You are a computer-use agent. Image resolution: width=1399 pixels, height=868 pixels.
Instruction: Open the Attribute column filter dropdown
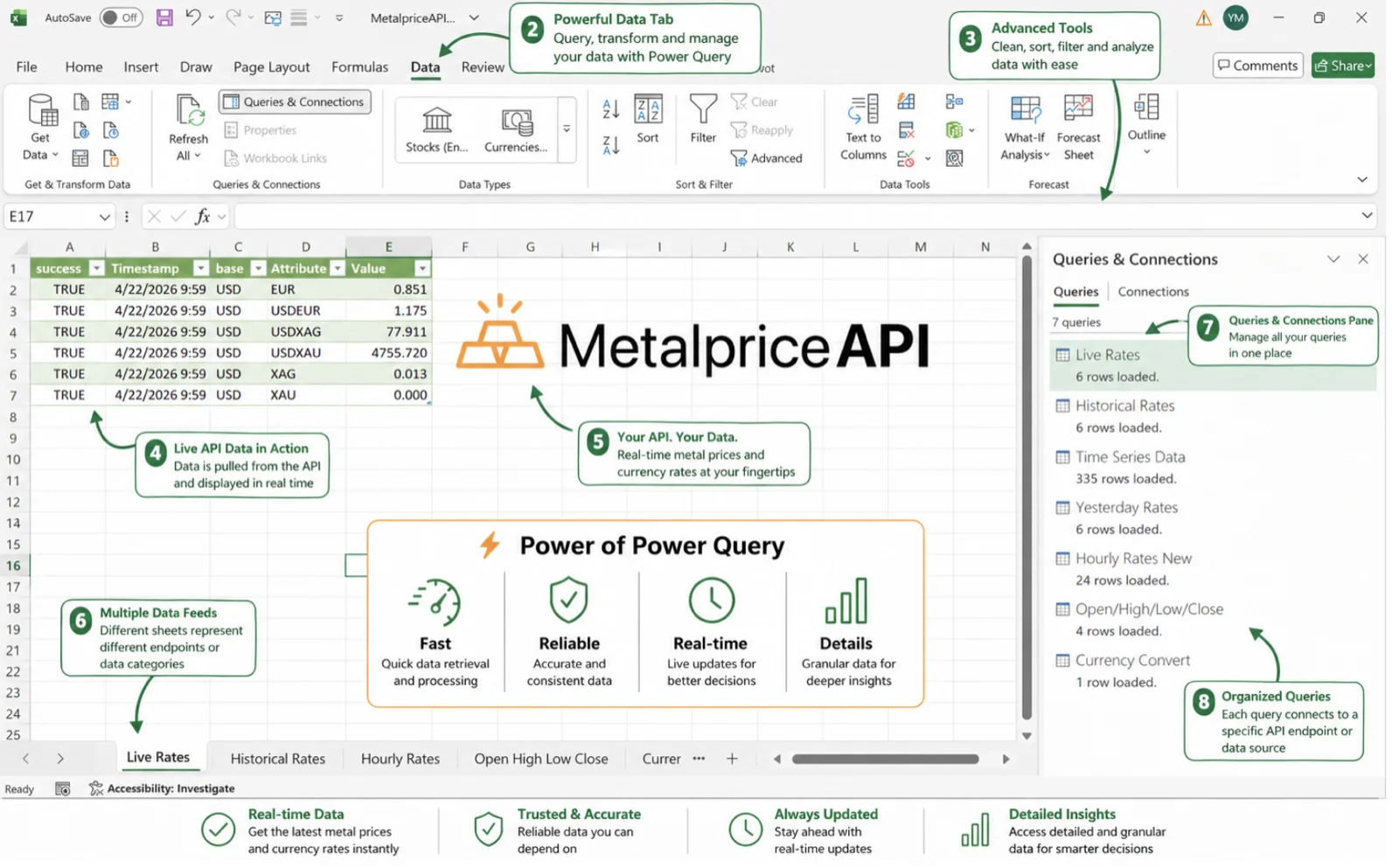(x=338, y=268)
